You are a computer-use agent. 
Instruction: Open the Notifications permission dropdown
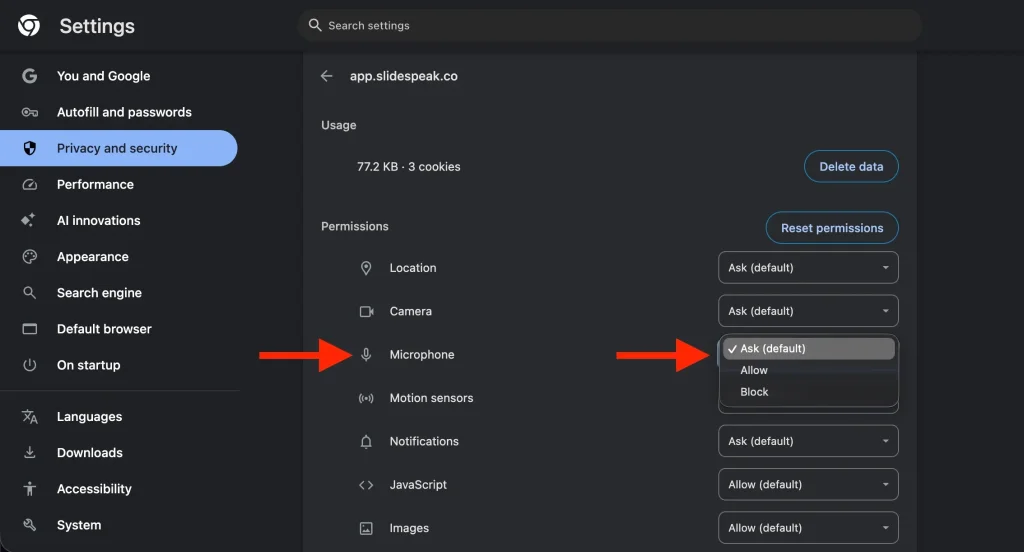808,441
